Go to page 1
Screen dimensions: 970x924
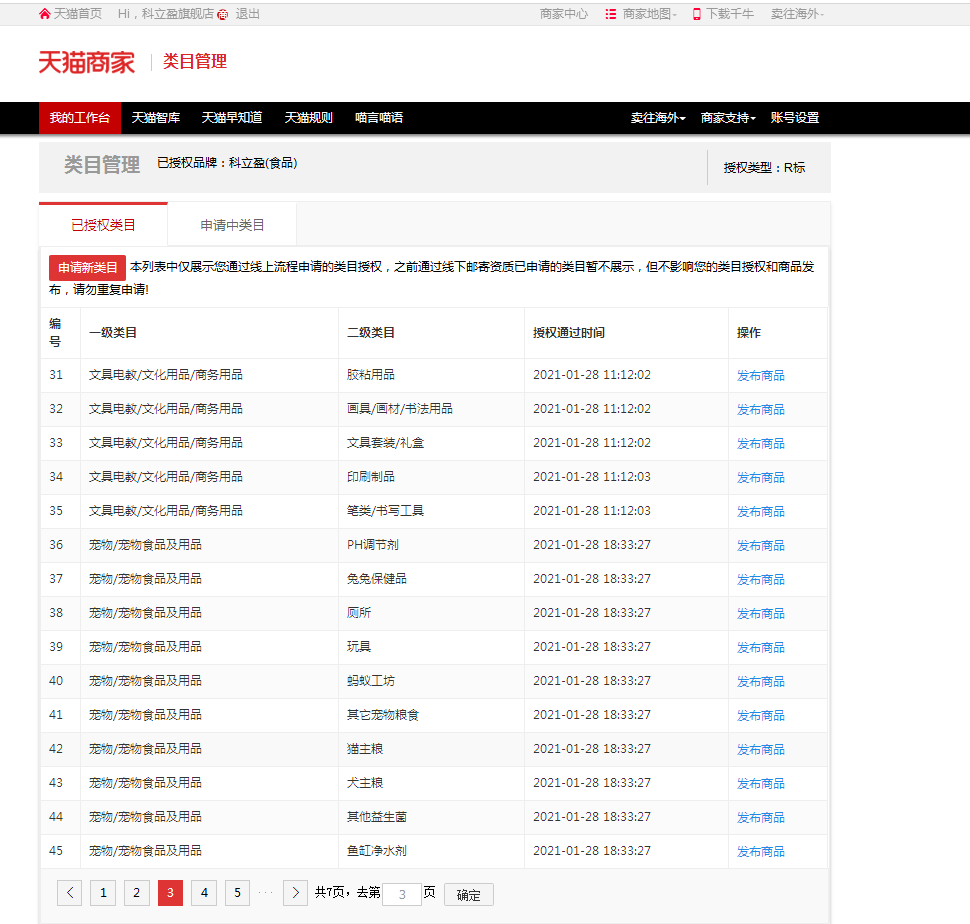click(x=103, y=892)
